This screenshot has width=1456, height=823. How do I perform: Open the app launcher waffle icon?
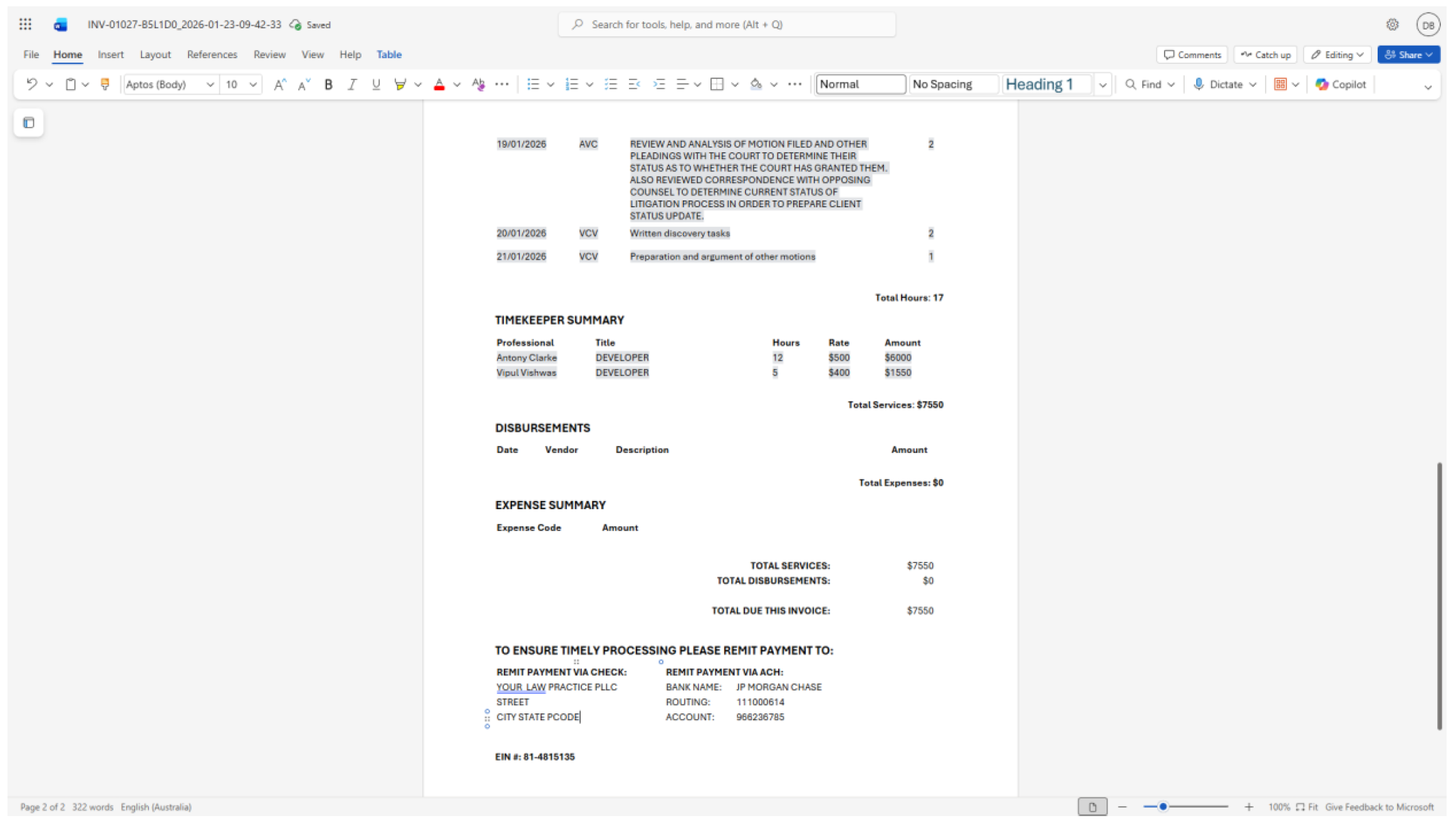click(x=25, y=24)
